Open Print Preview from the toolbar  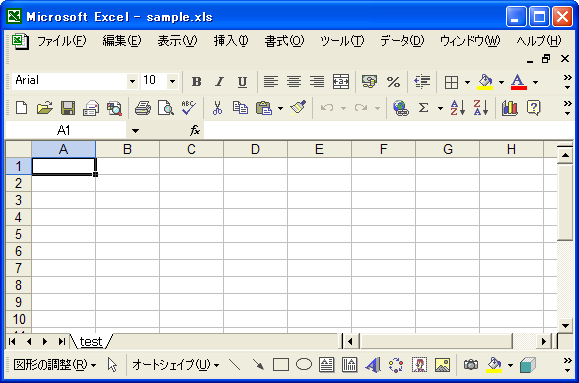point(165,108)
